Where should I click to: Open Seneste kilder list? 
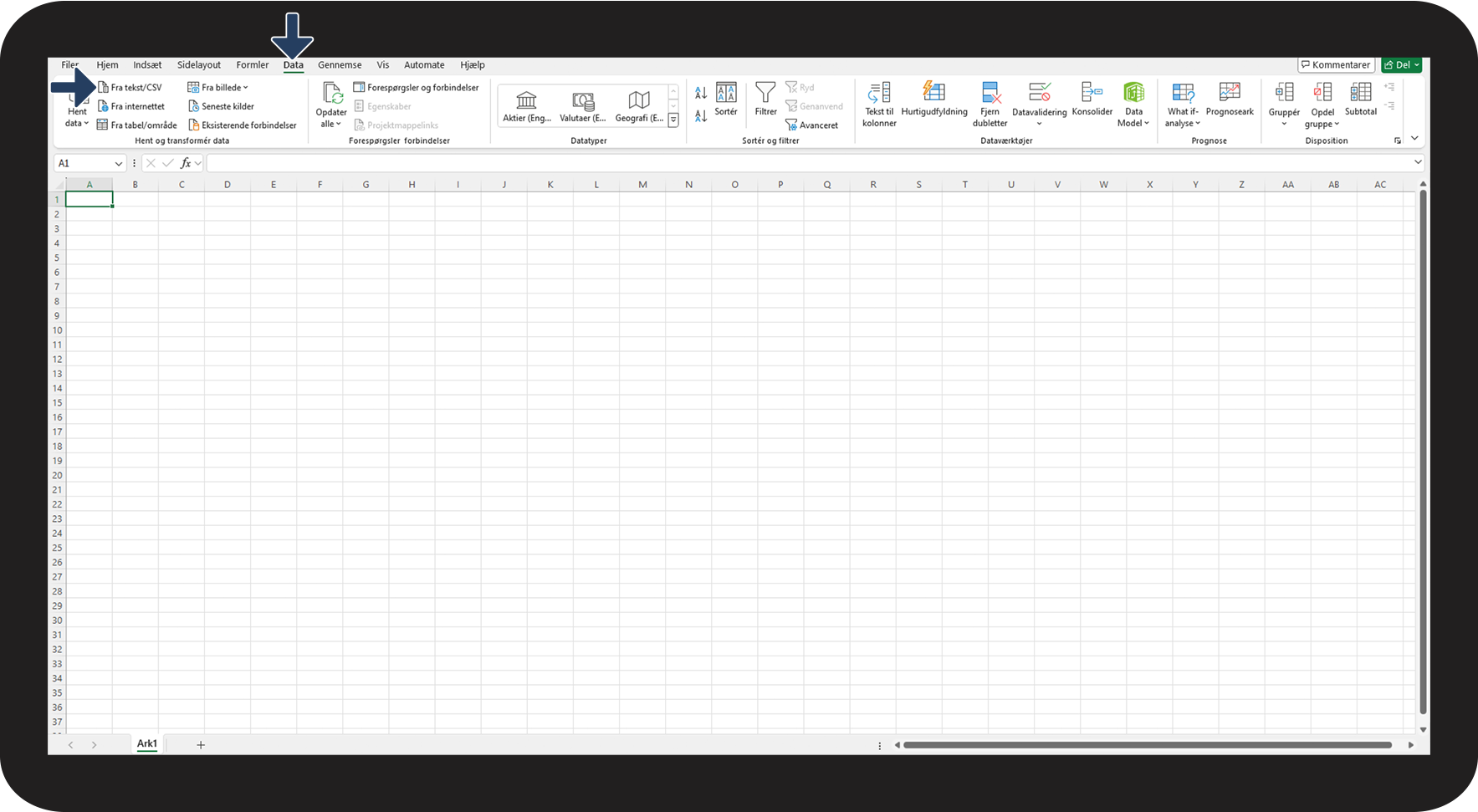pyautogui.click(x=221, y=106)
